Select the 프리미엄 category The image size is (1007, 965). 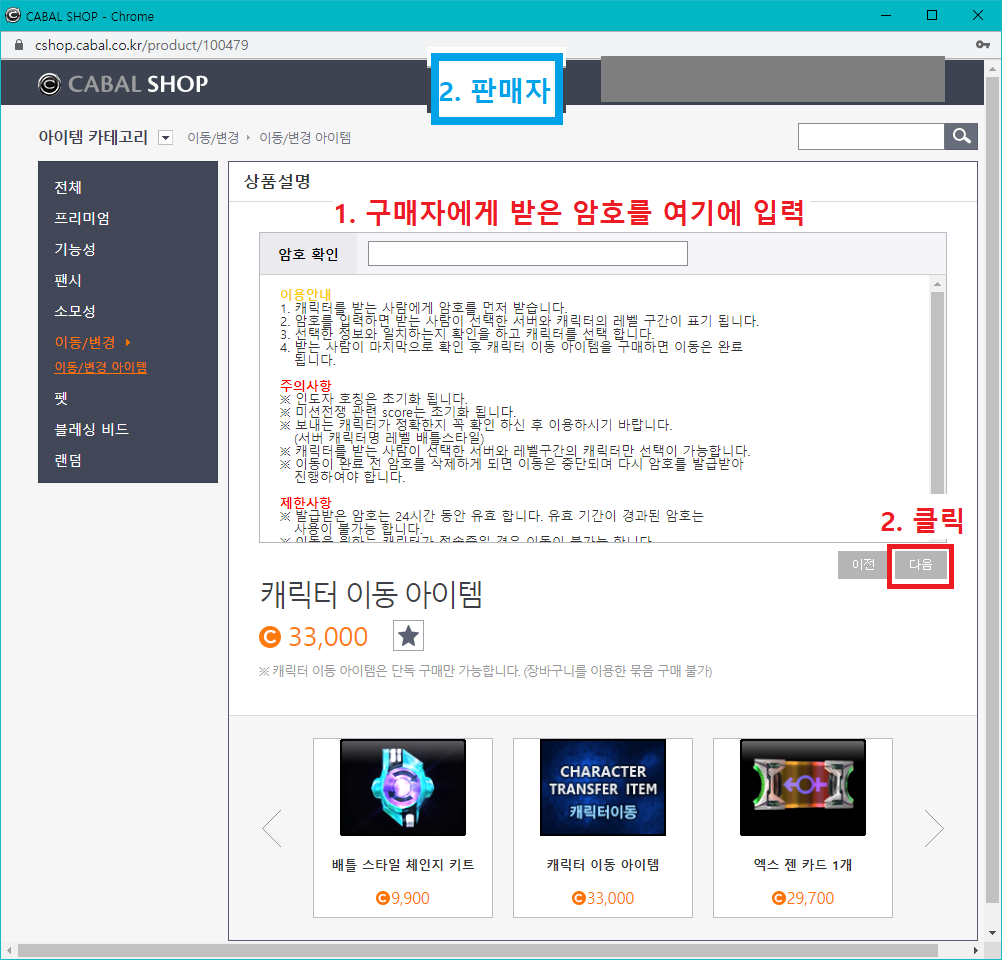[x=82, y=219]
